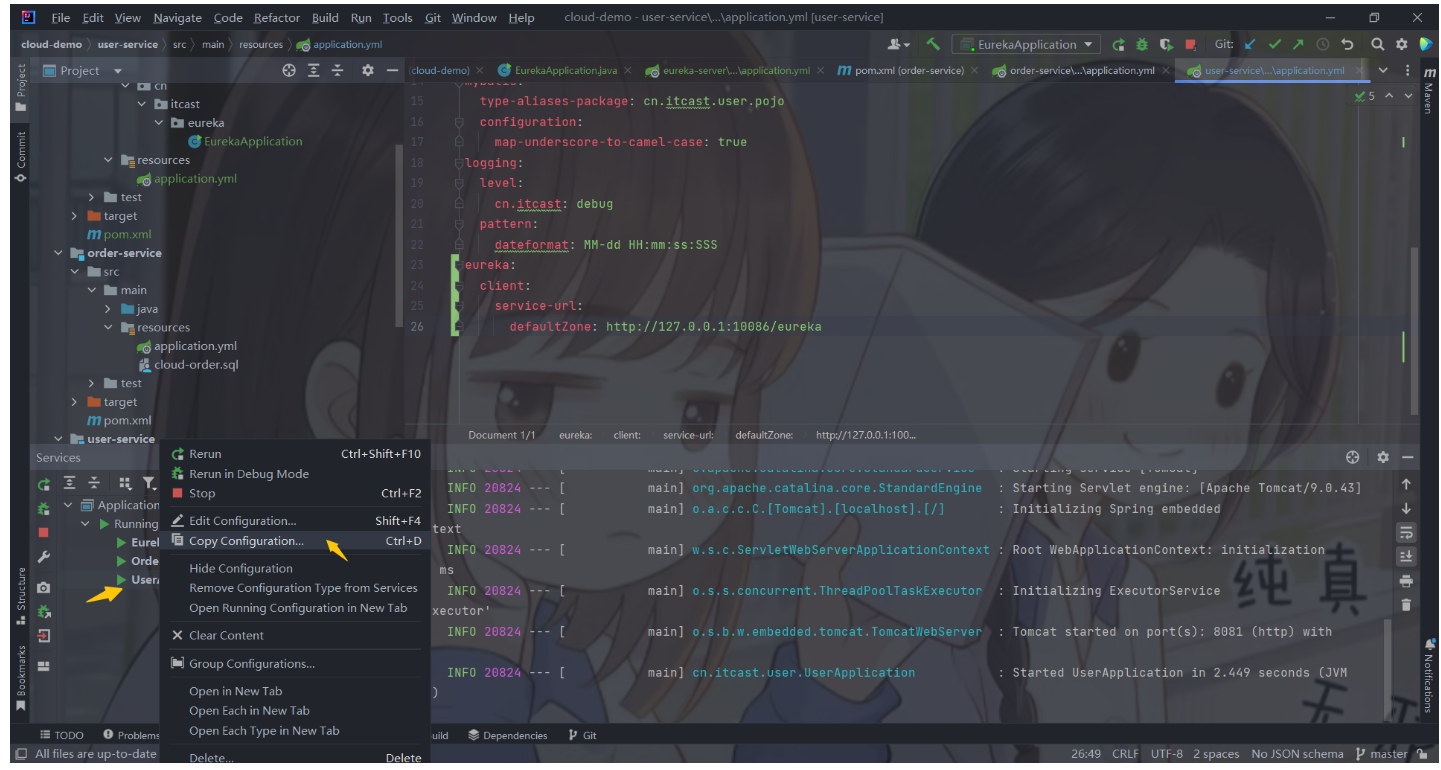
Task: Click the Debug bug icon in main toolbar
Action: tap(1141, 44)
